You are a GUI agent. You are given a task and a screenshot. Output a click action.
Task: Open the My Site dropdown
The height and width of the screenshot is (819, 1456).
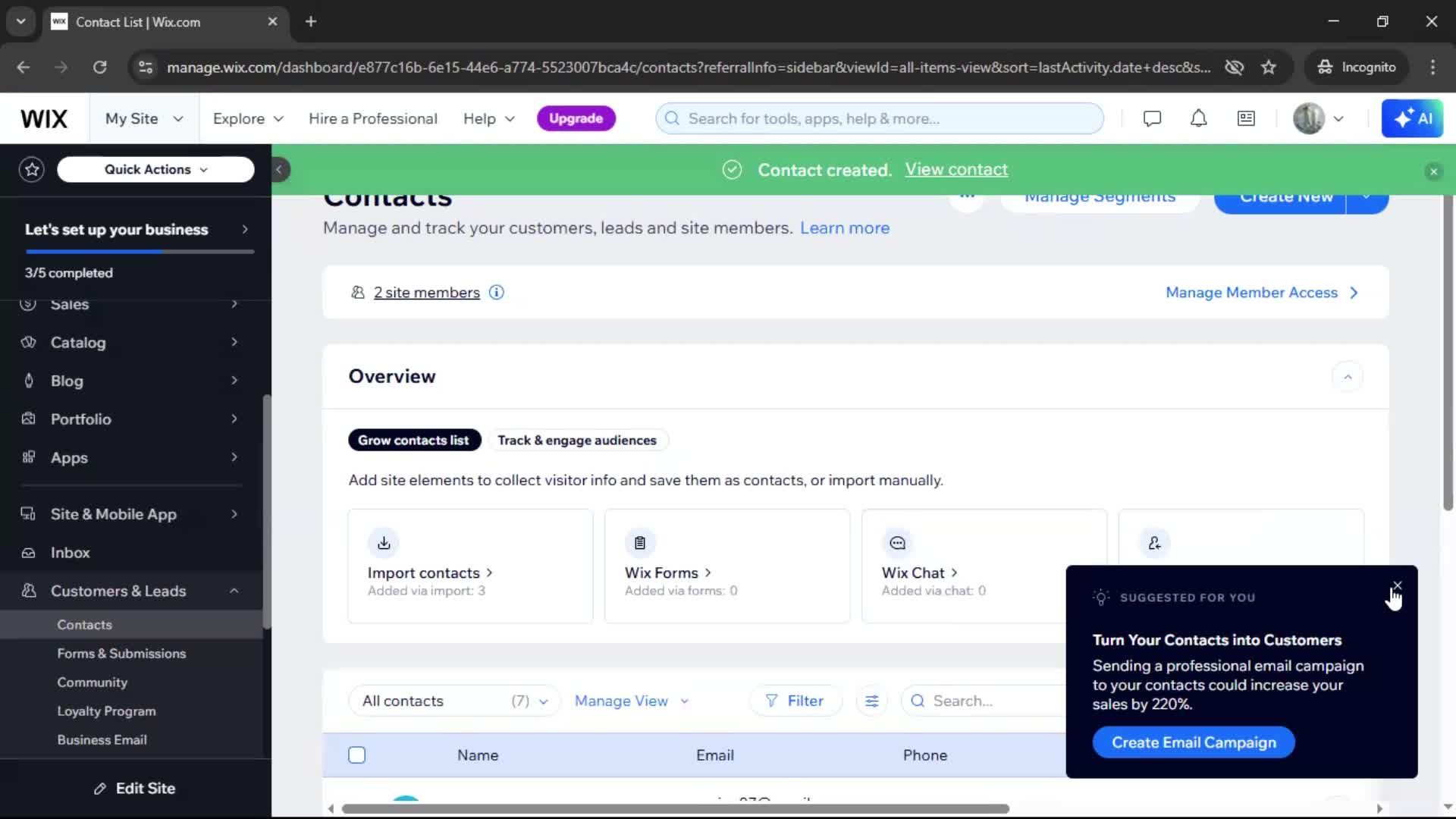(x=144, y=119)
